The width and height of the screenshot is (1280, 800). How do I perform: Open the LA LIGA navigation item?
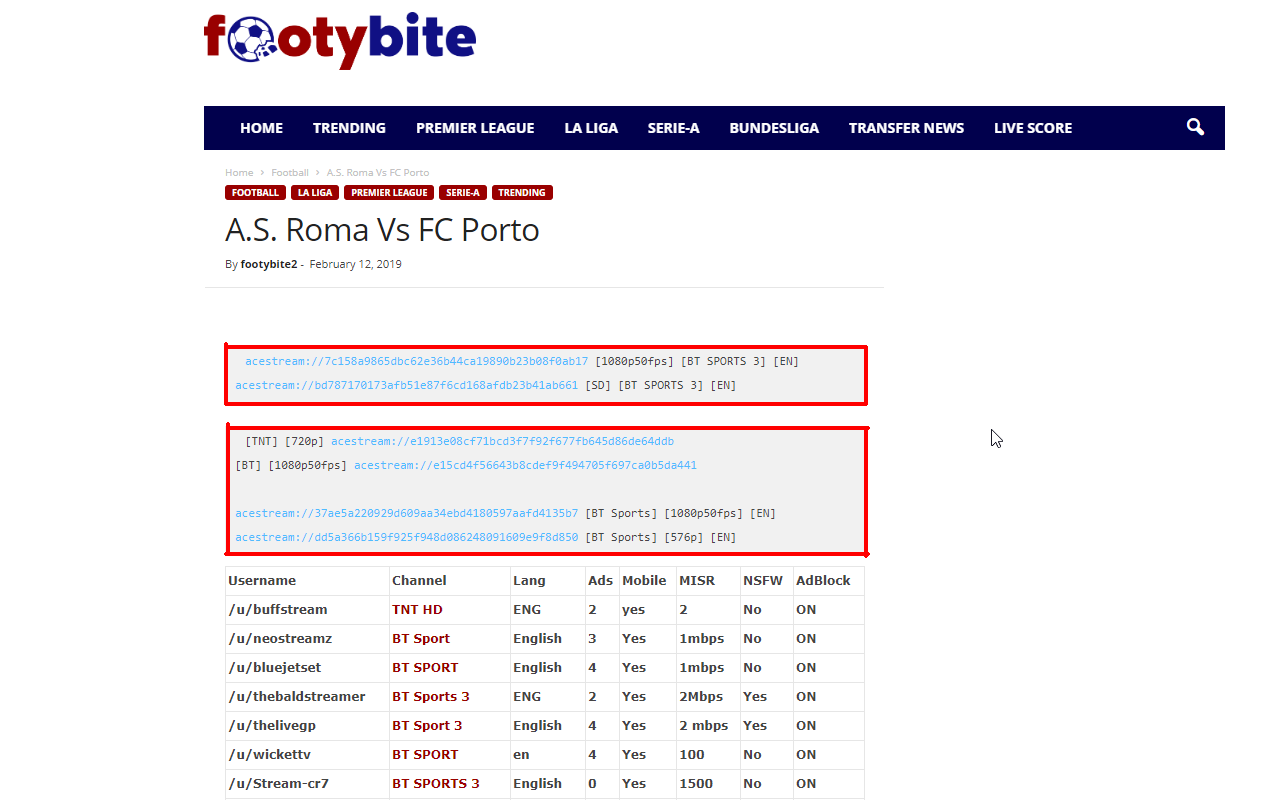coord(591,127)
